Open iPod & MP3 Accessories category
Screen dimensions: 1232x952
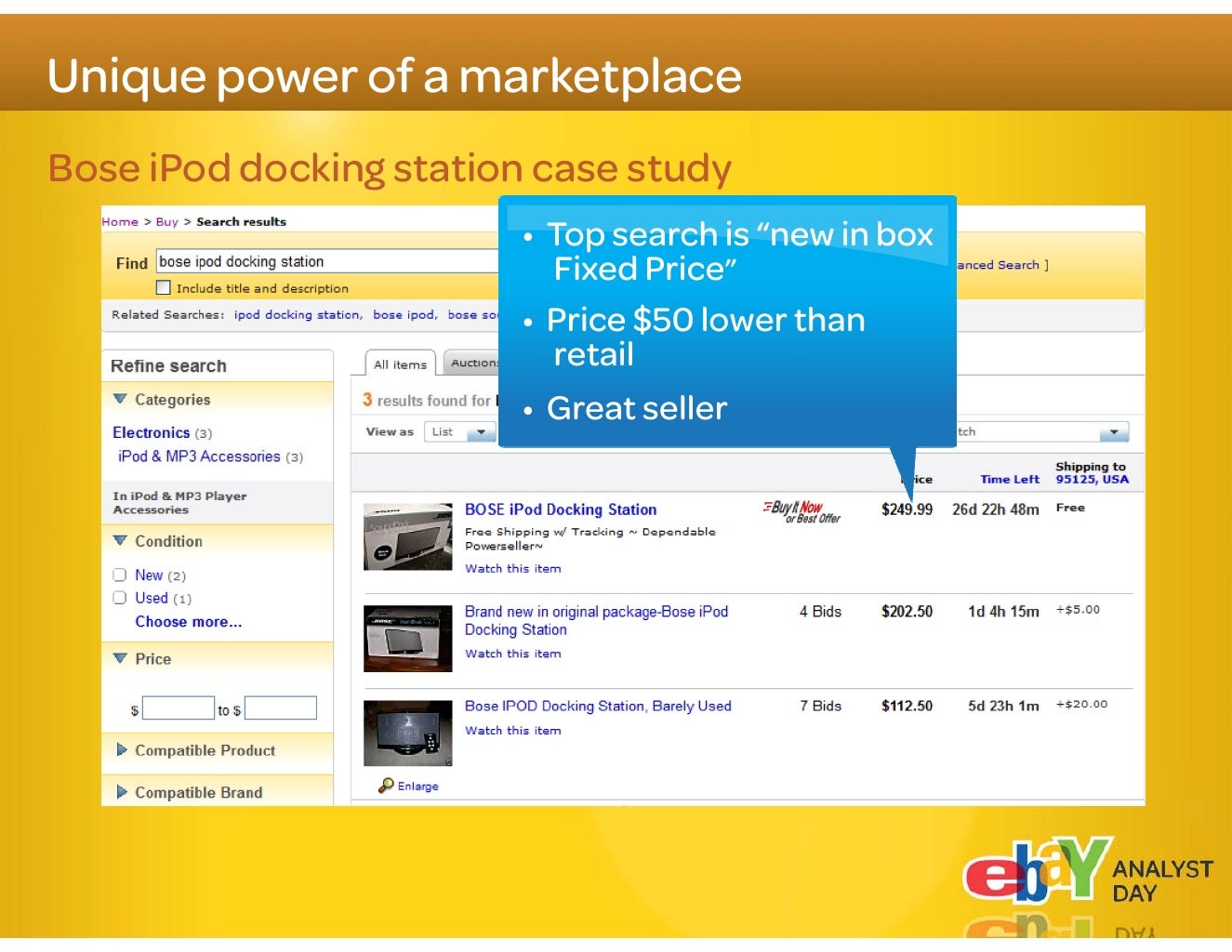pos(199,456)
